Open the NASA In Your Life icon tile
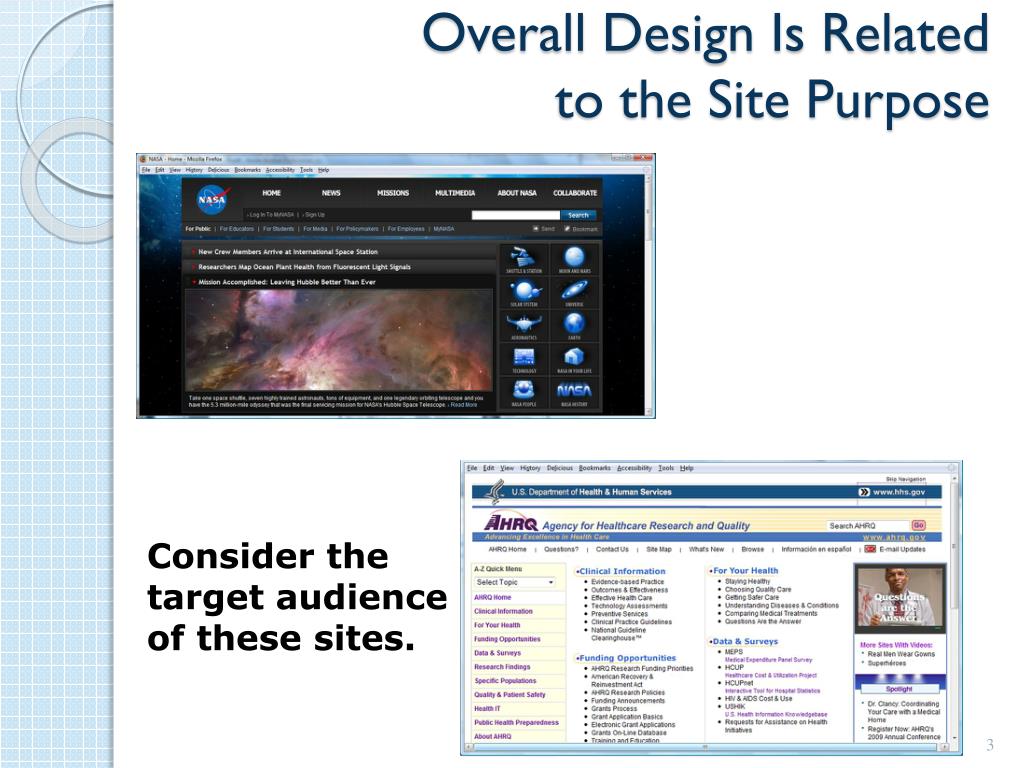The image size is (1024, 768). 575,359
